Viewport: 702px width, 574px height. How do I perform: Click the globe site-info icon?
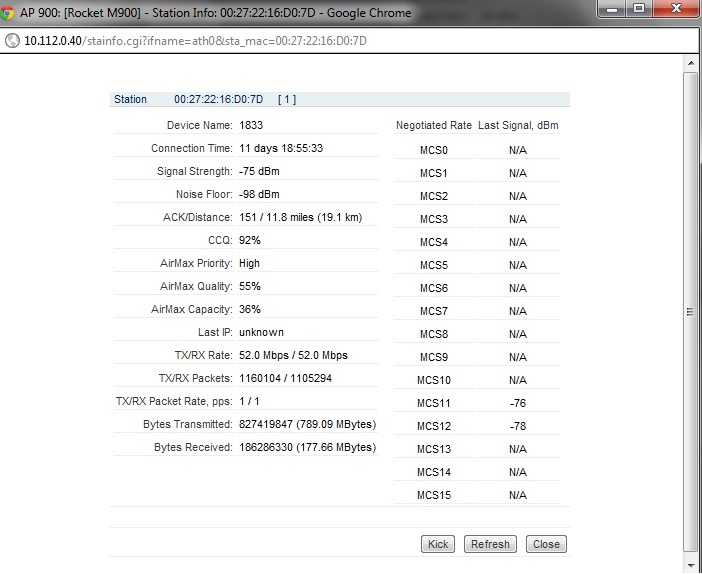pyautogui.click(x=13, y=41)
